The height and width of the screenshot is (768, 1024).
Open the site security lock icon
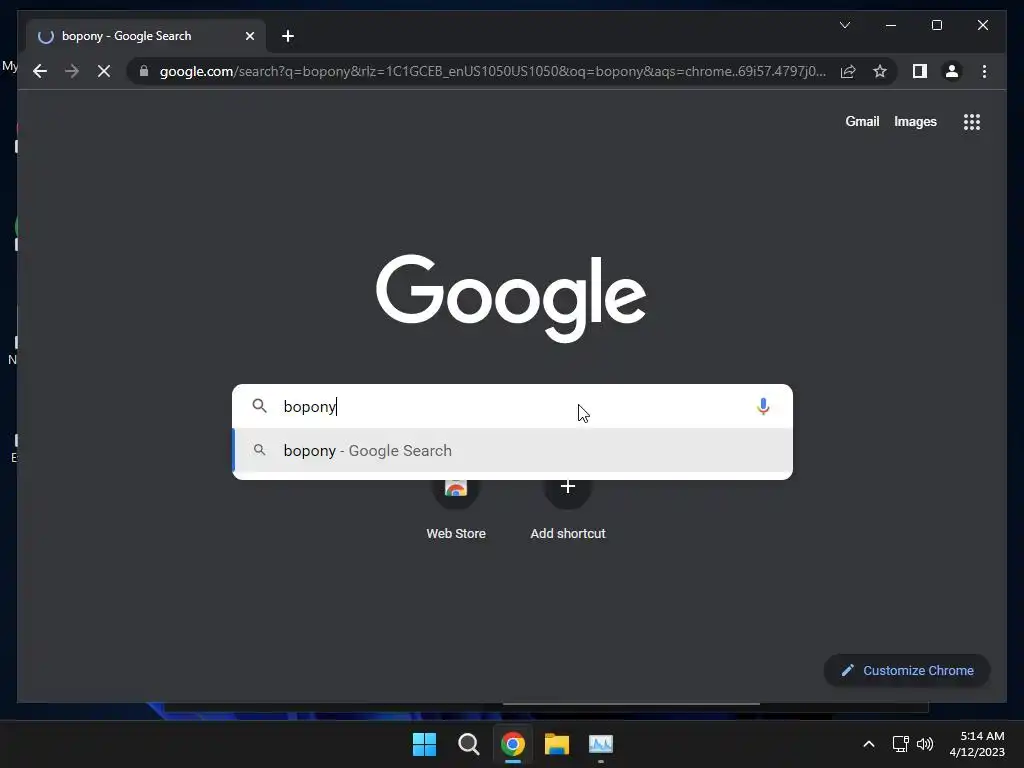point(144,71)
